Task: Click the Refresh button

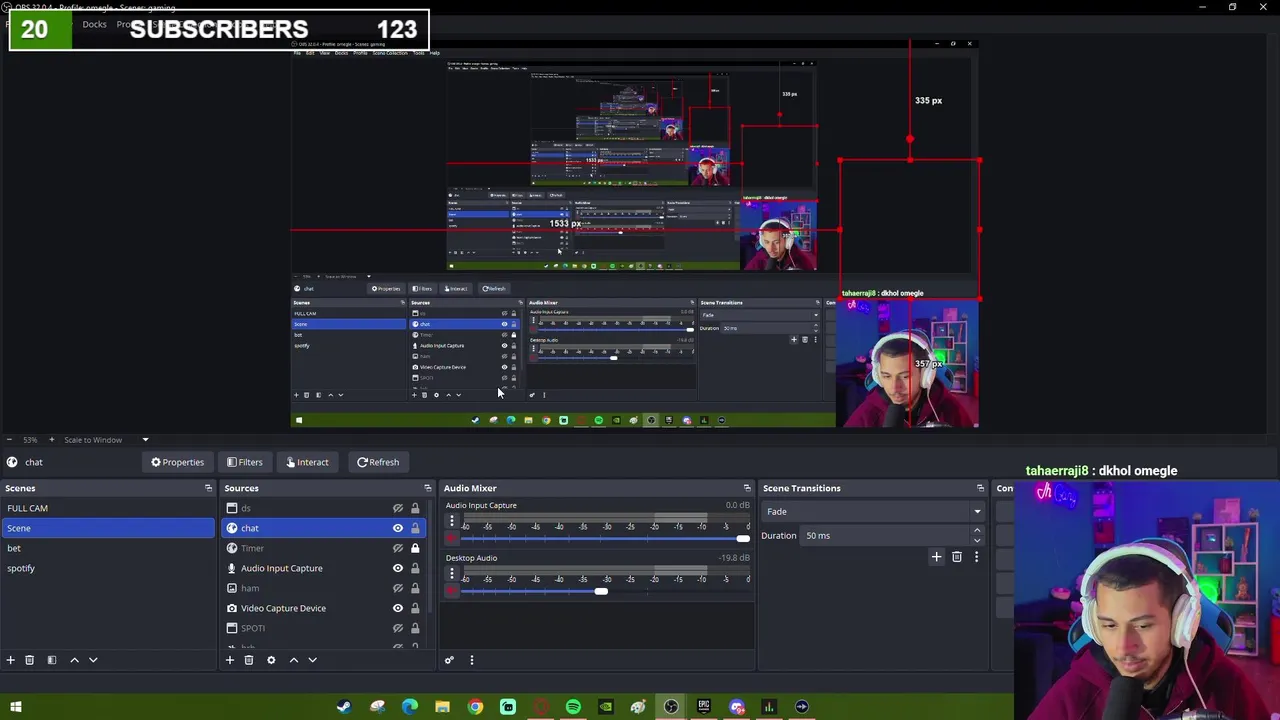Action: pyautogui.click(x=378, y=462)
